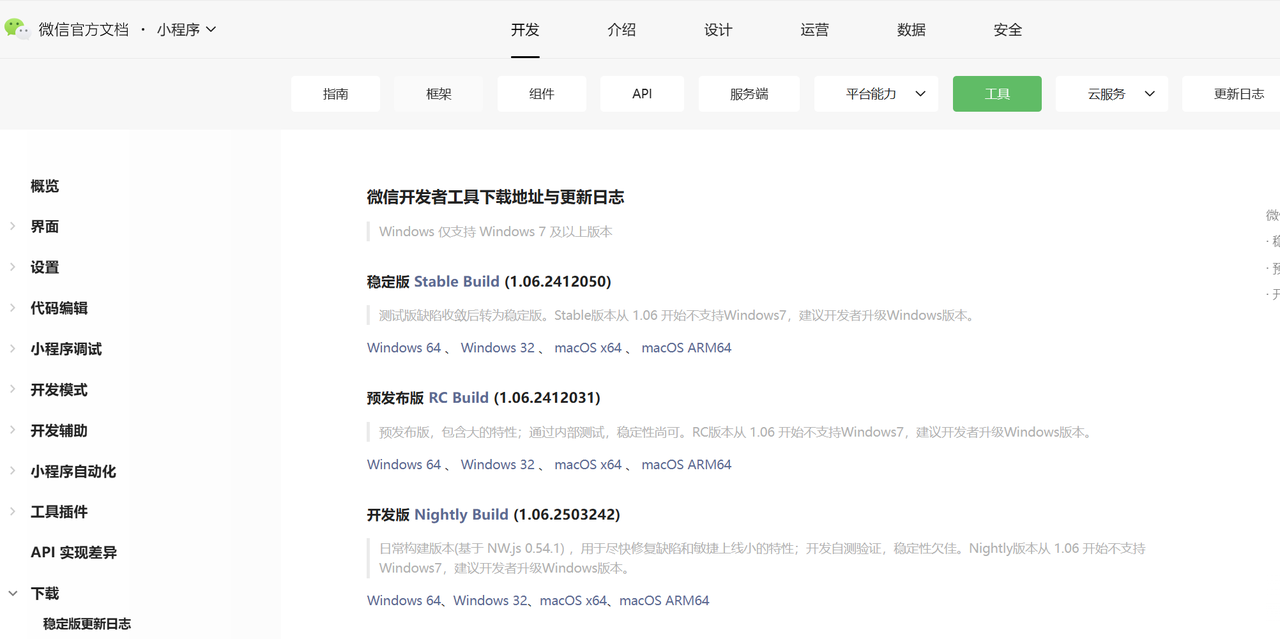Expand the 小程序调试 sidebar chevron
Screen dimensions: 1280x639
pos(13,348)
